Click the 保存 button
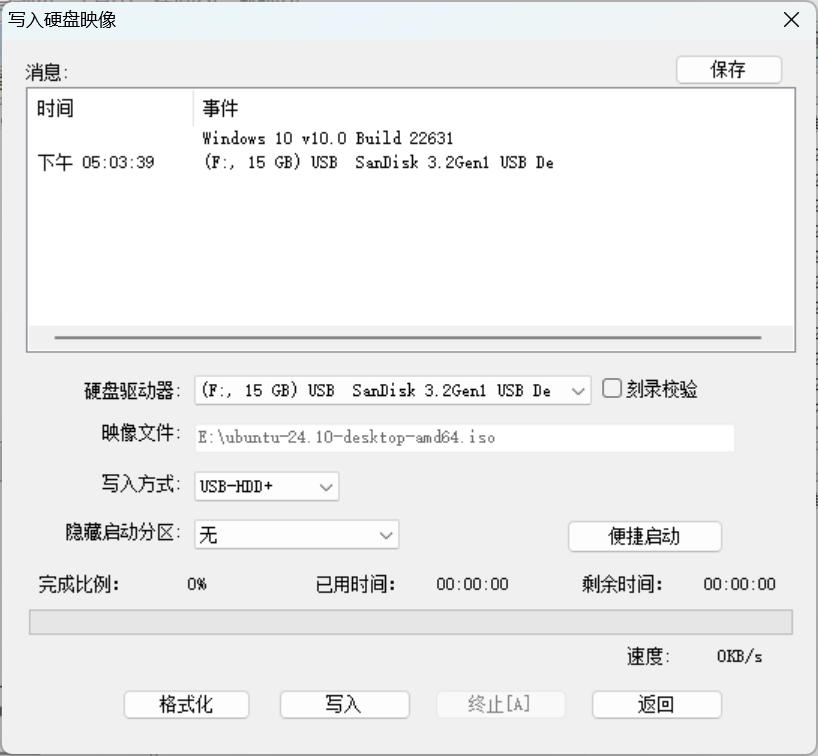 click(x=729, y=69)
